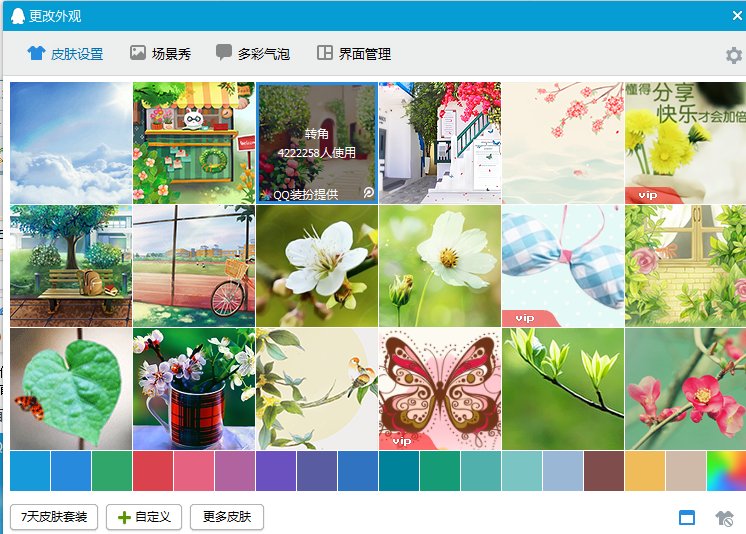746x534 pixels.
Task: Switch to the 皮肤设置 tab
Action: coord(66,54)
